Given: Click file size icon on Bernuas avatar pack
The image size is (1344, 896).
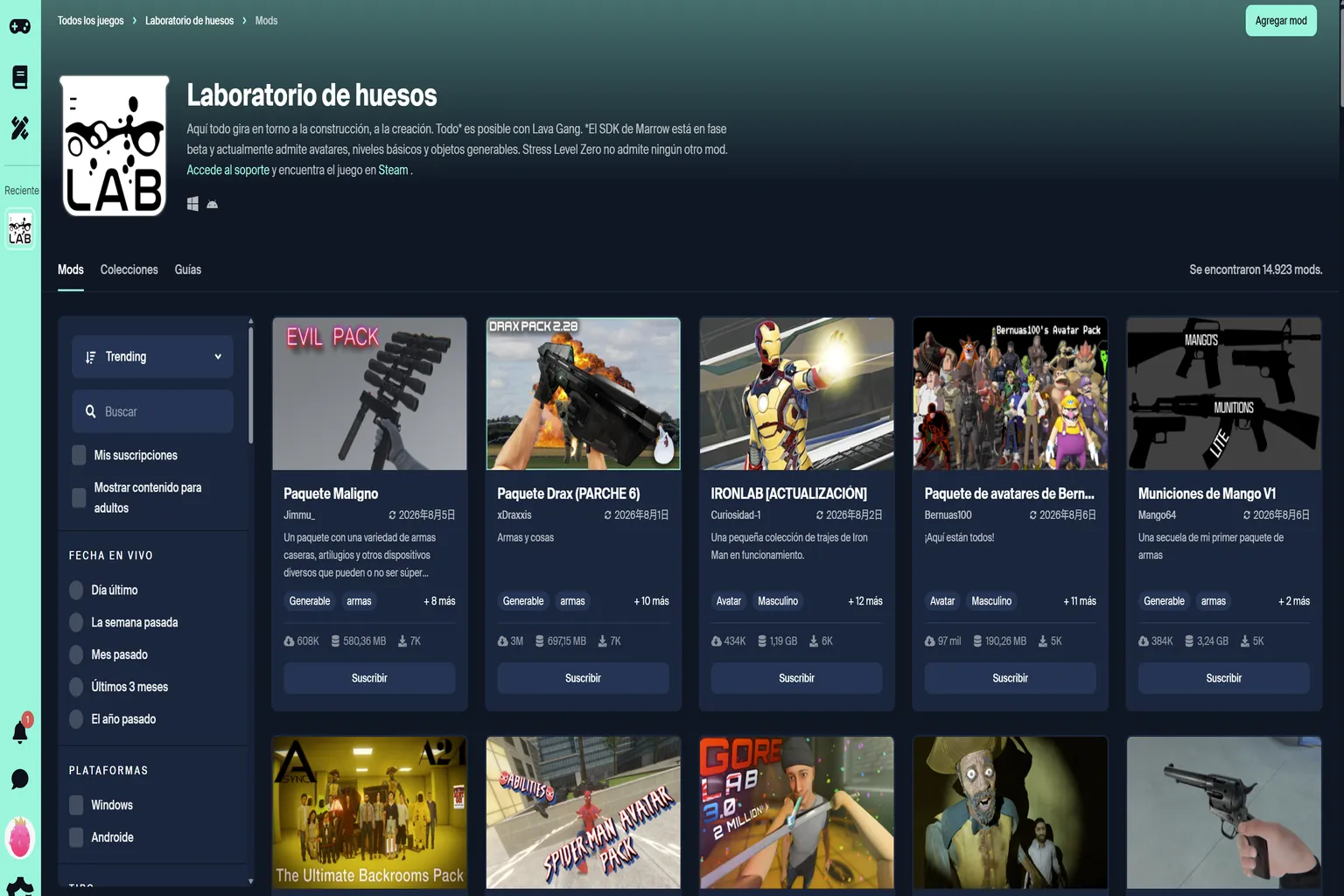Looking at the screenshot, I should point(977,641).
